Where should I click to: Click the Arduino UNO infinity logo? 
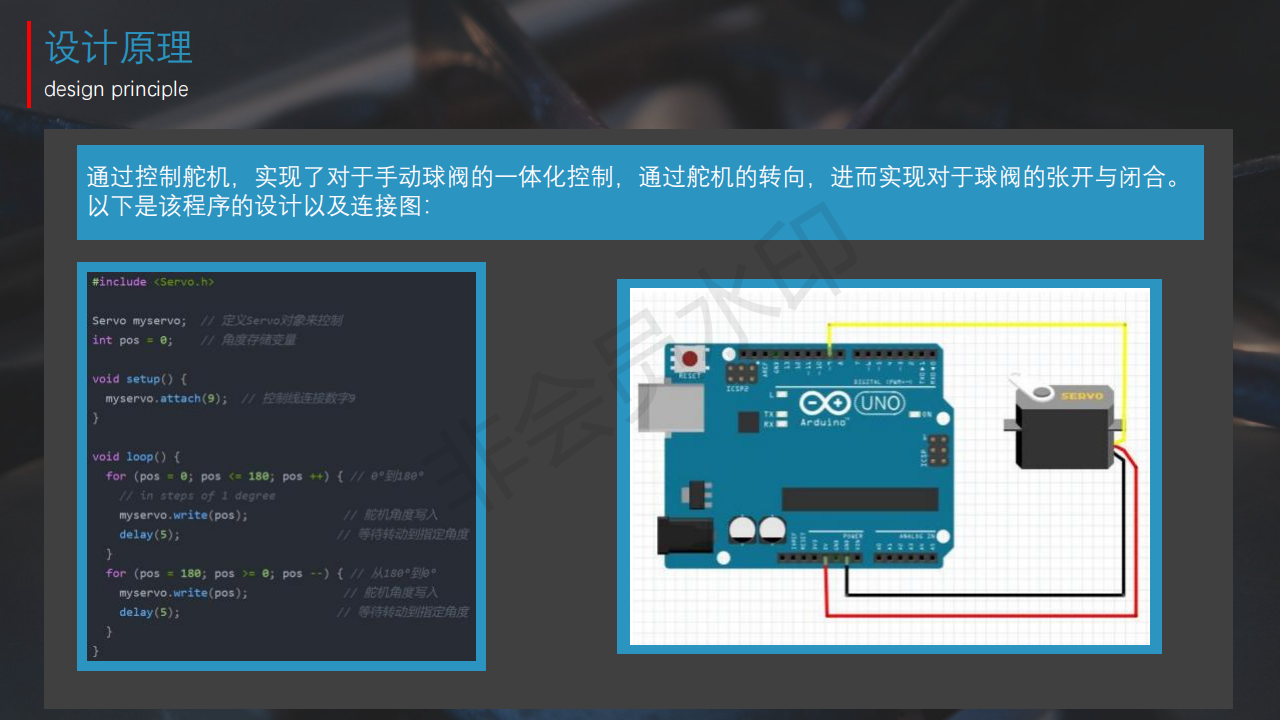point(825,404)
